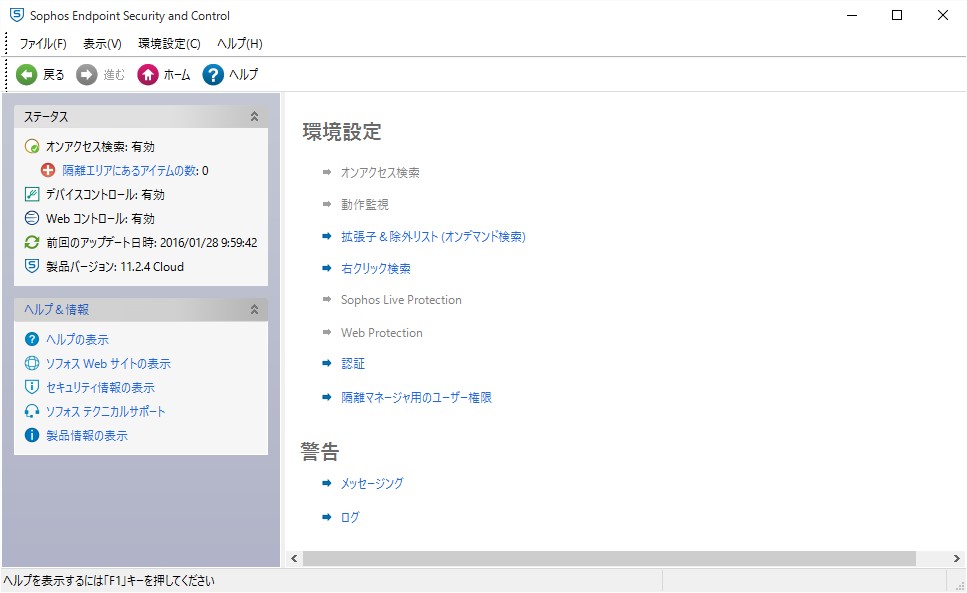The height and width of the screenshot is (593, 967).
Task: Click the red quarantine items plus icon
Action: click(x=47, y=170)
